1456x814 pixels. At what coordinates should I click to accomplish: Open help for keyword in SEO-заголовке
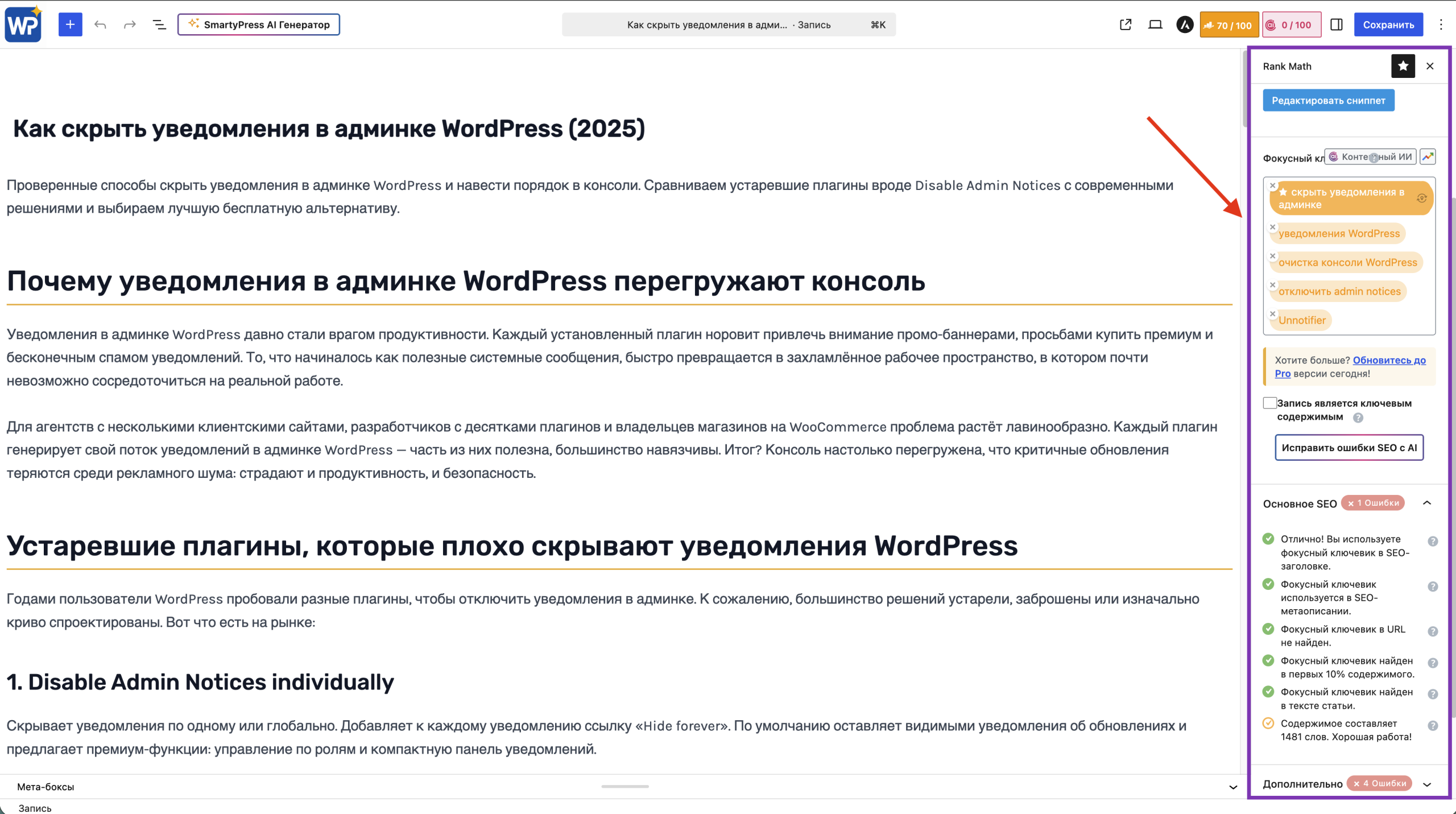pyautogui.click(x=1433, y=541)
